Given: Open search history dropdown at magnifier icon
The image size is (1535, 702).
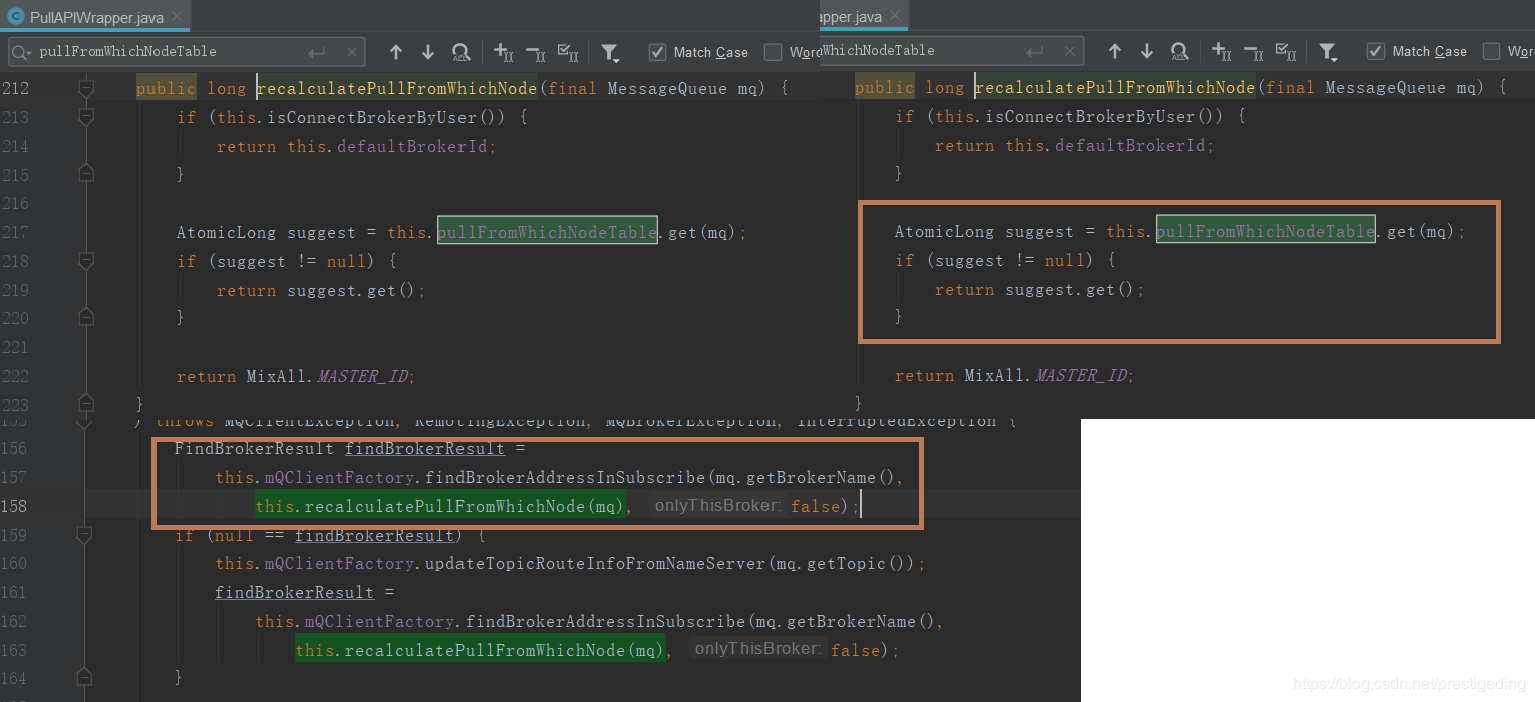Looking at the screenshot, I should click(x=22, y=52).
